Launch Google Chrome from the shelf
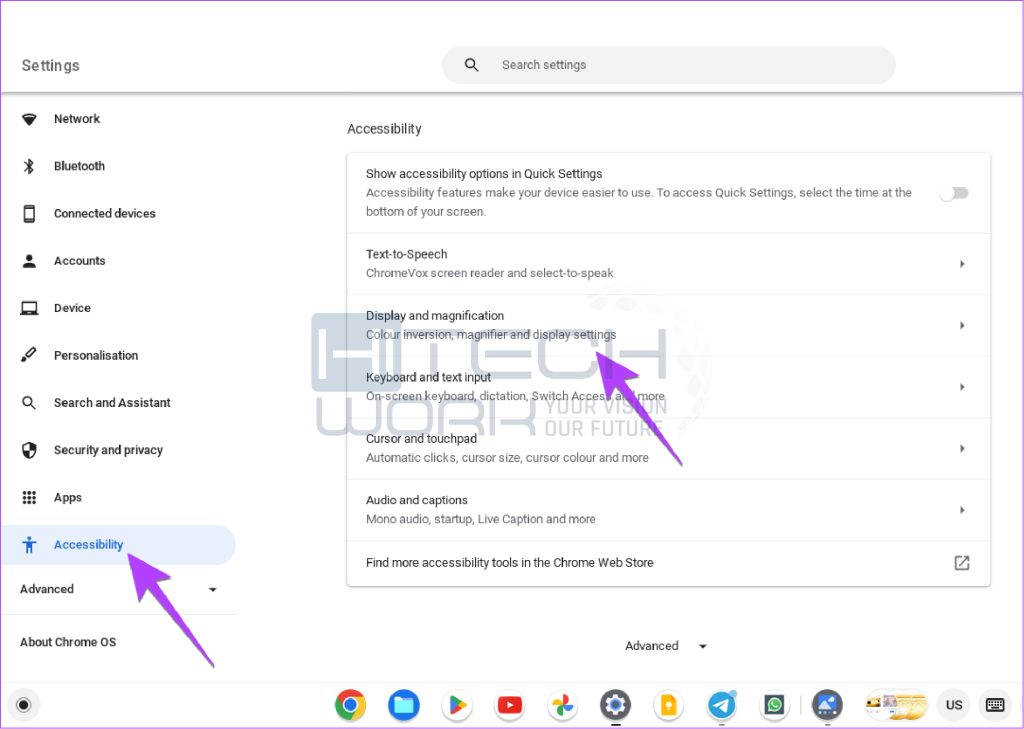 pyautogui.click(x=351, y=705)
